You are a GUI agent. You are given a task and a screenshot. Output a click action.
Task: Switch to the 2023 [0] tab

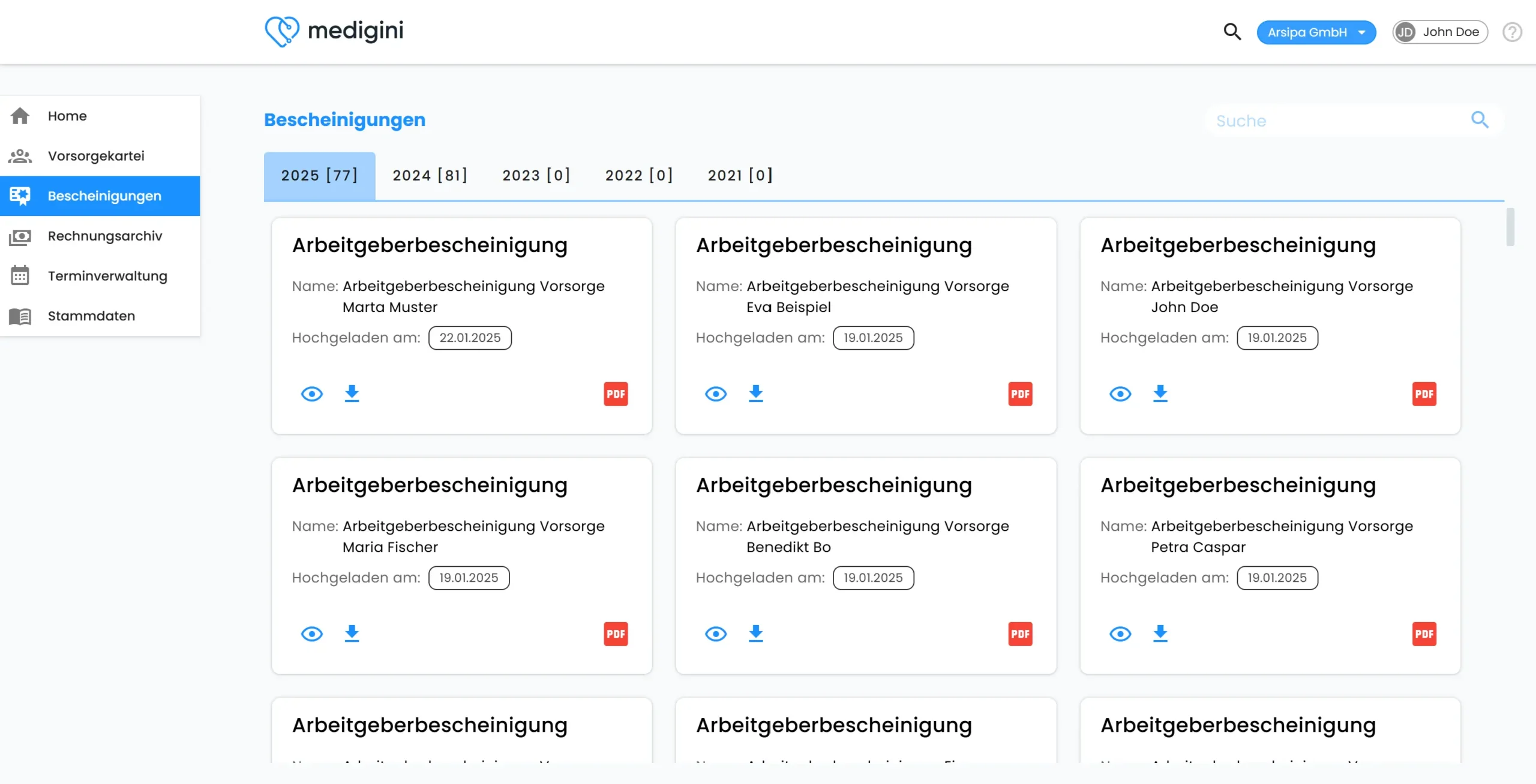coord(536,176)
